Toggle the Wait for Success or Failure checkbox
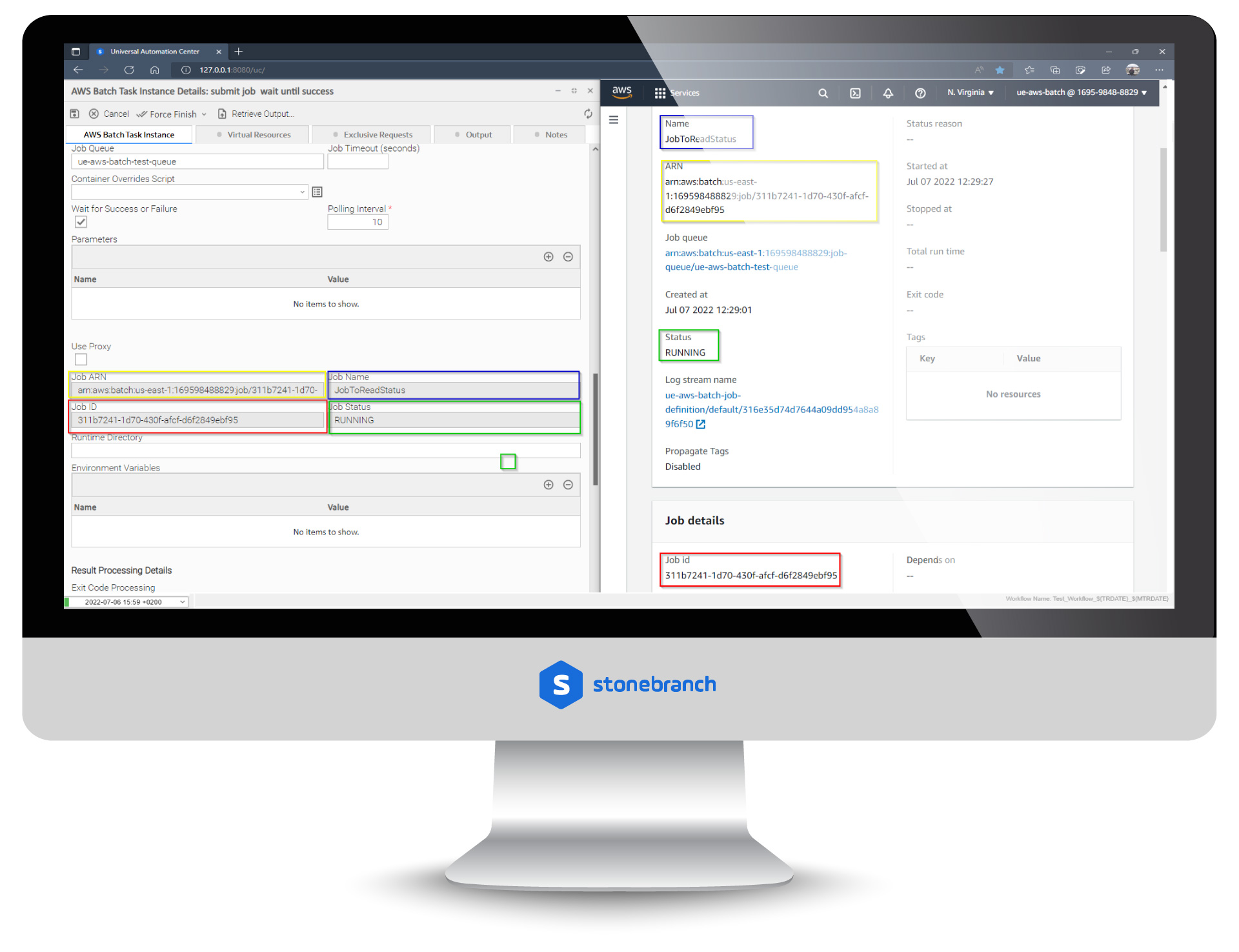Screen dimensions: 1239x952 79,222
